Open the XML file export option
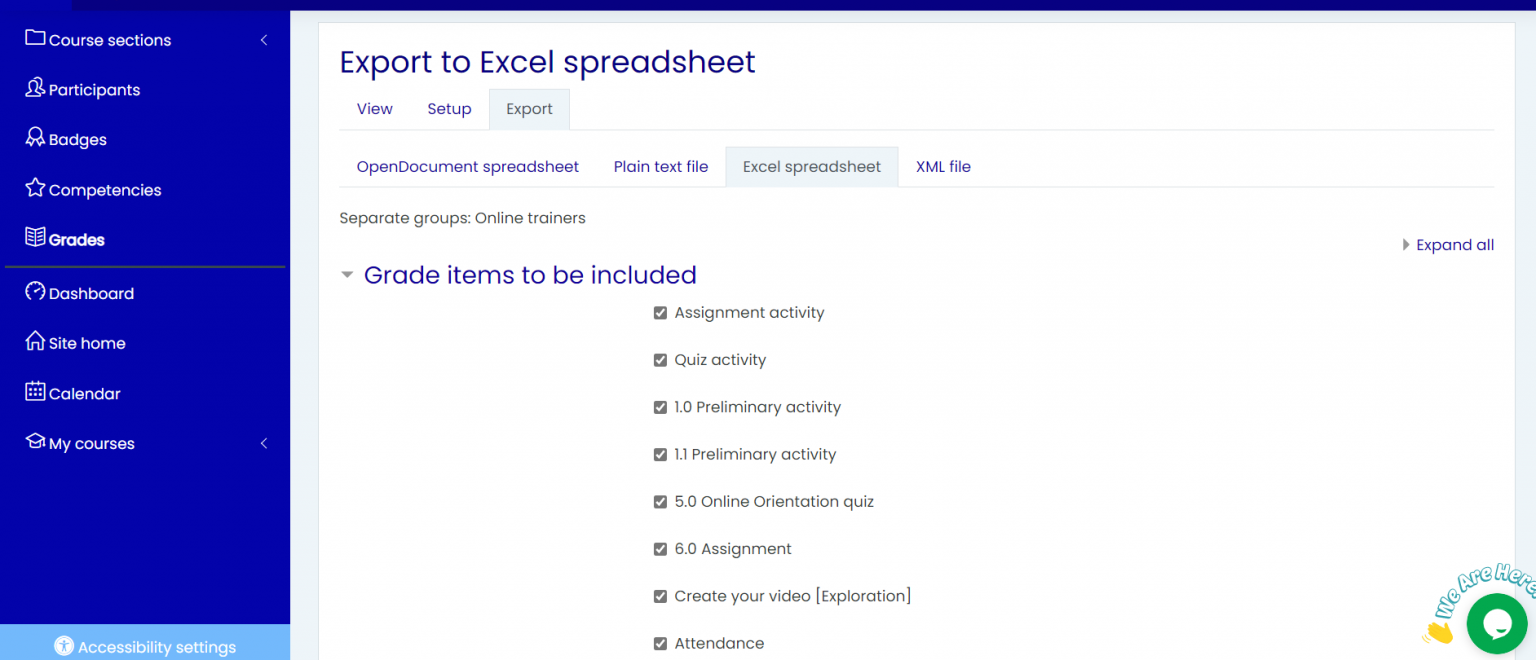The width and height of the screenshot is (1536, 660). (x=942, y=166)
